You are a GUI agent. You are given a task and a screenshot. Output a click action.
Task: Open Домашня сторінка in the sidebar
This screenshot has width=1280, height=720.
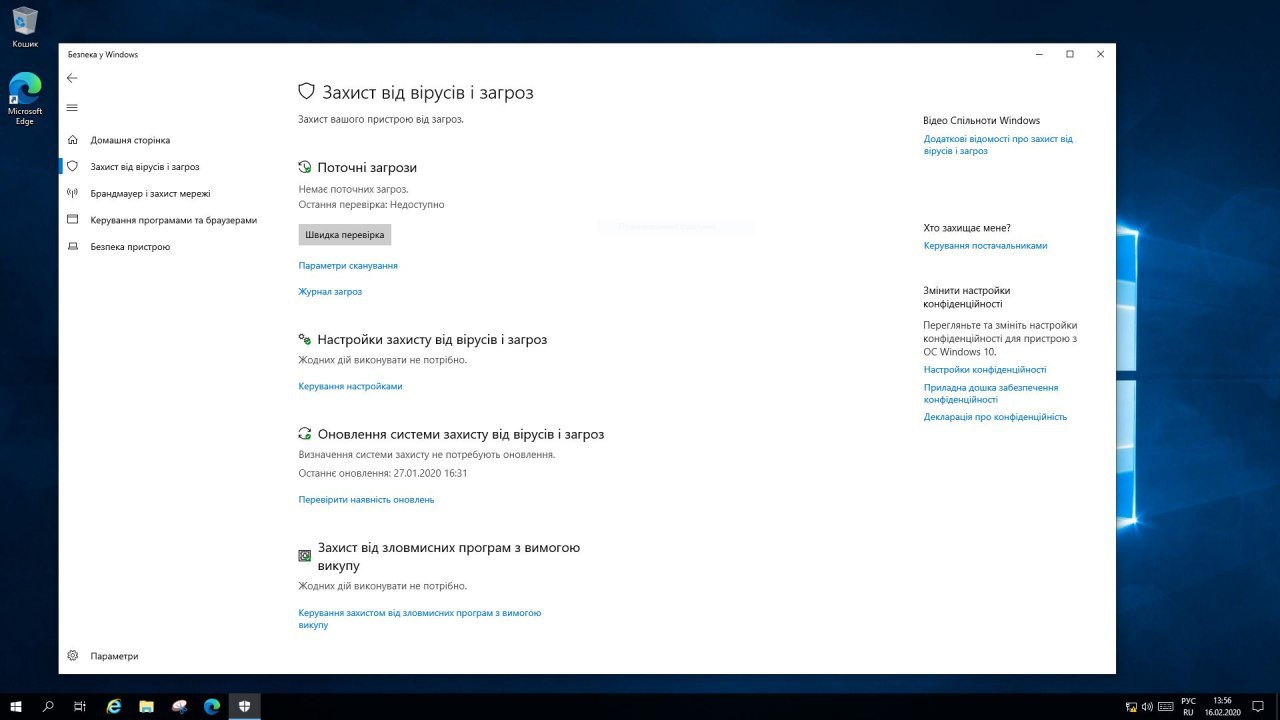tap(130, 141)
